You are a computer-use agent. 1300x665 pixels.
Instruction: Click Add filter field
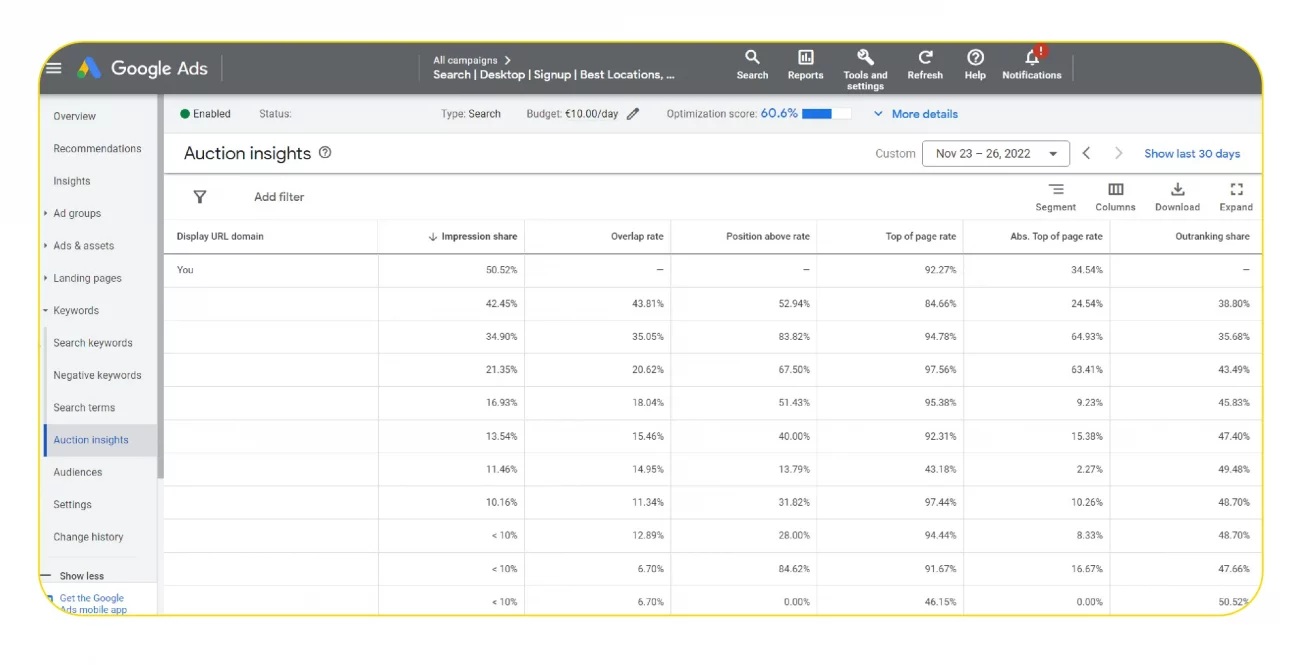pos(279,197)
